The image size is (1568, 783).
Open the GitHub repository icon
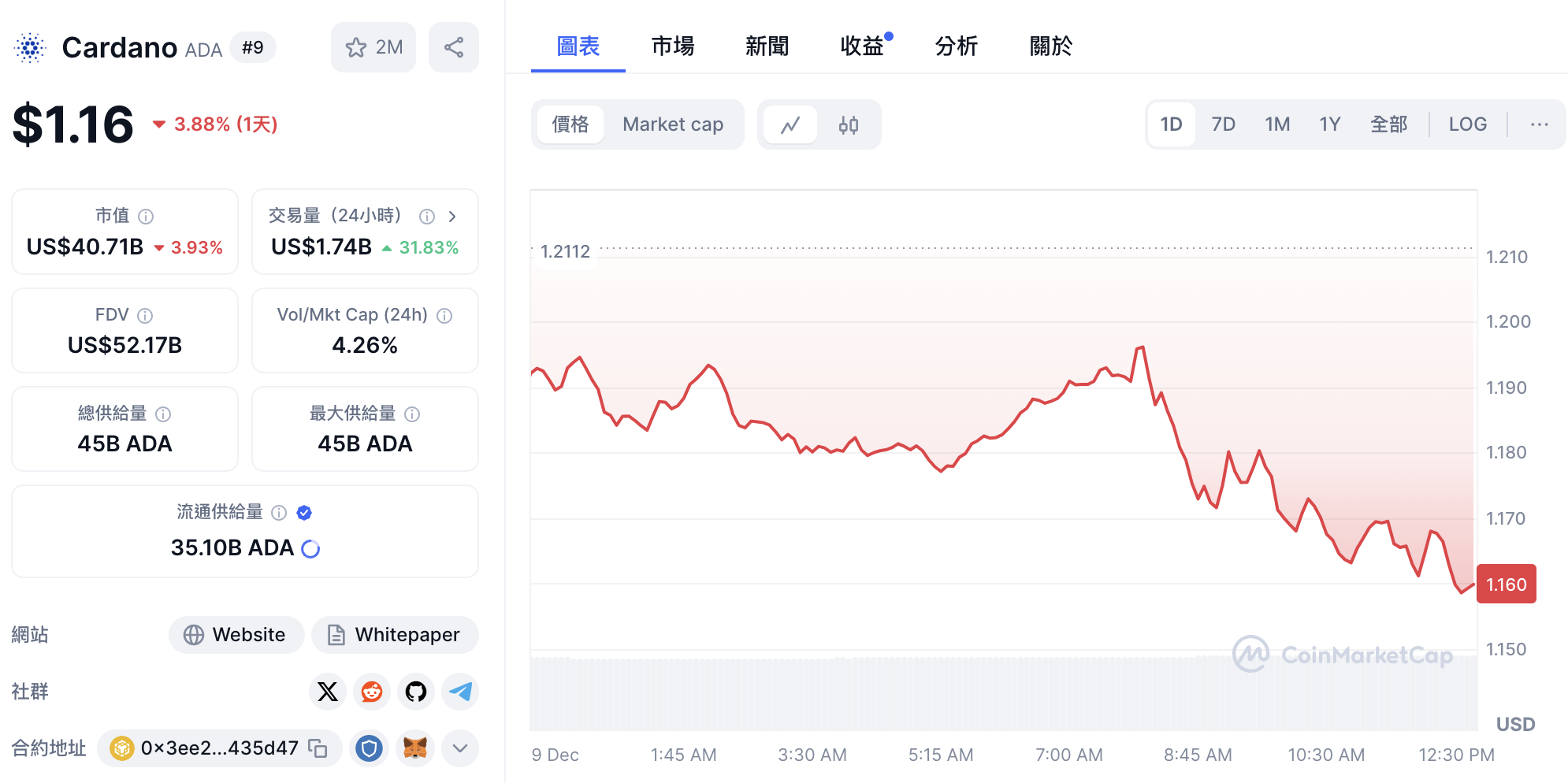click(415, 692)
